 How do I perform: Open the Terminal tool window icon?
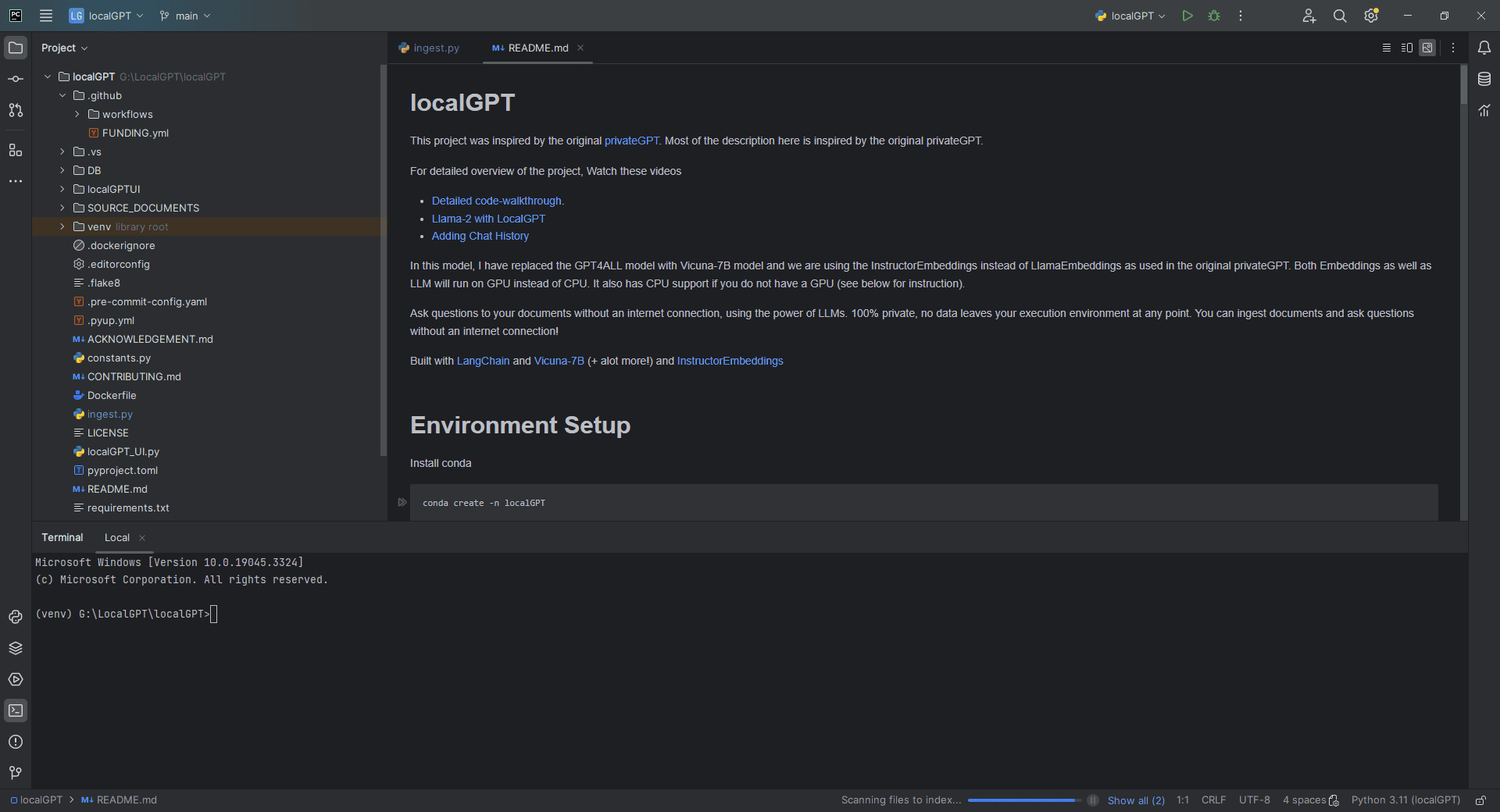click(16, 710)
